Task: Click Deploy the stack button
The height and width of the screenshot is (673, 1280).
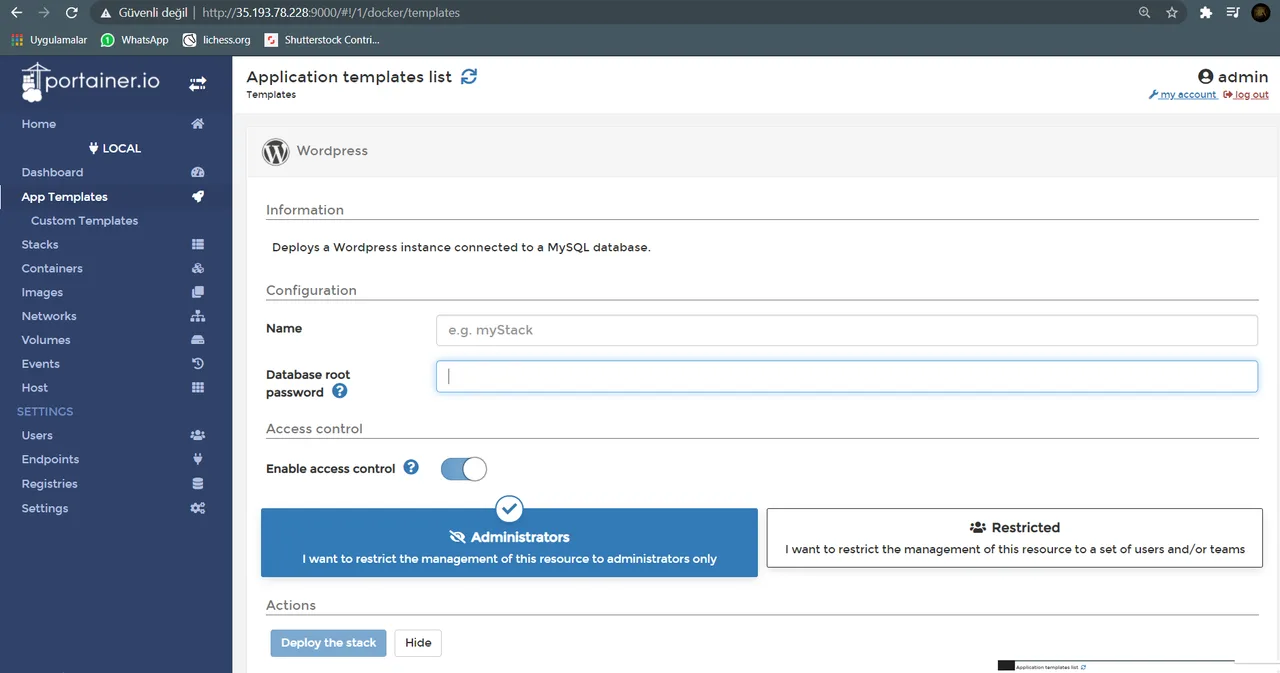Action: tap(328, 643)
